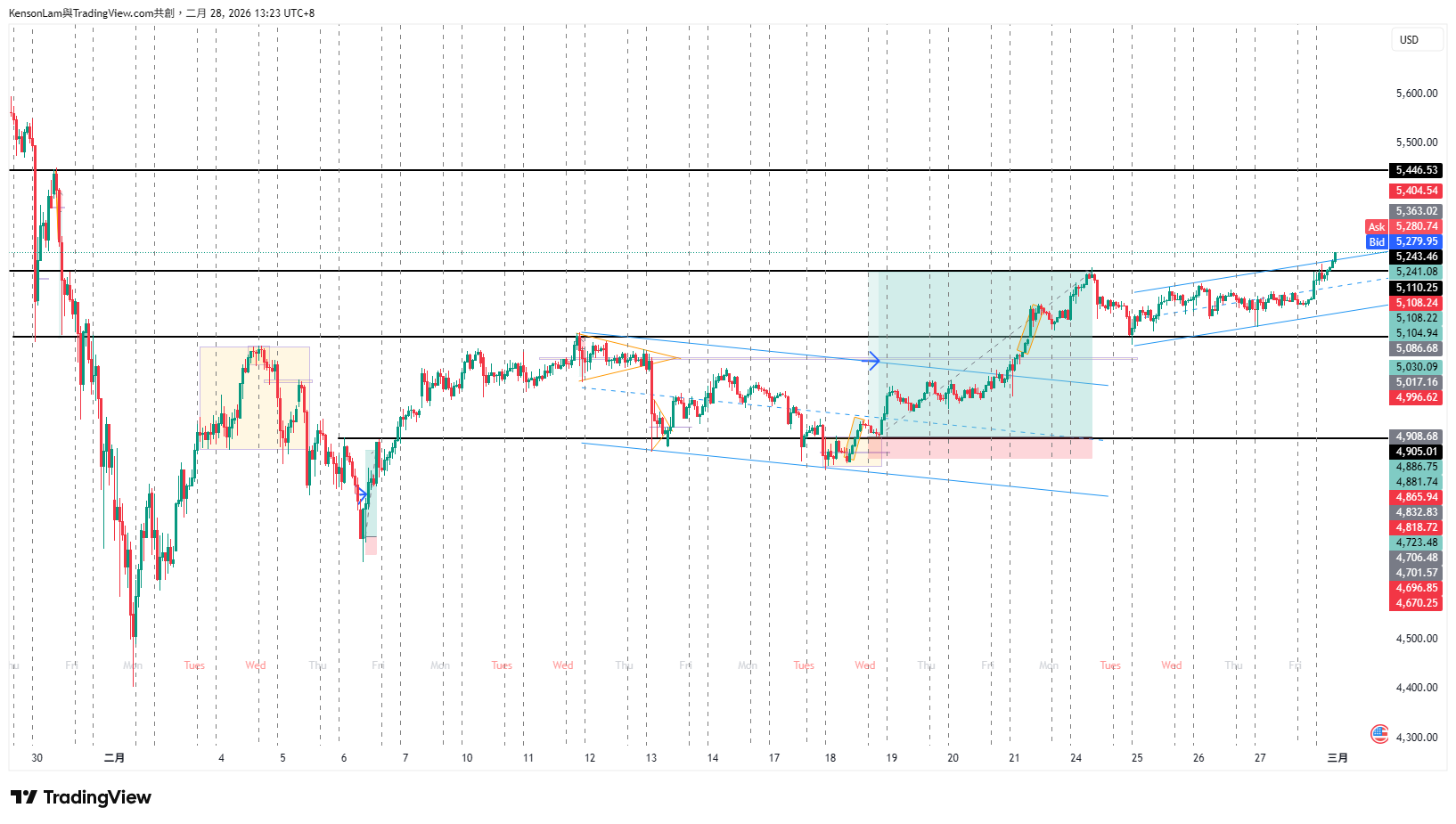Click the TradingView logo

[81, 797]
